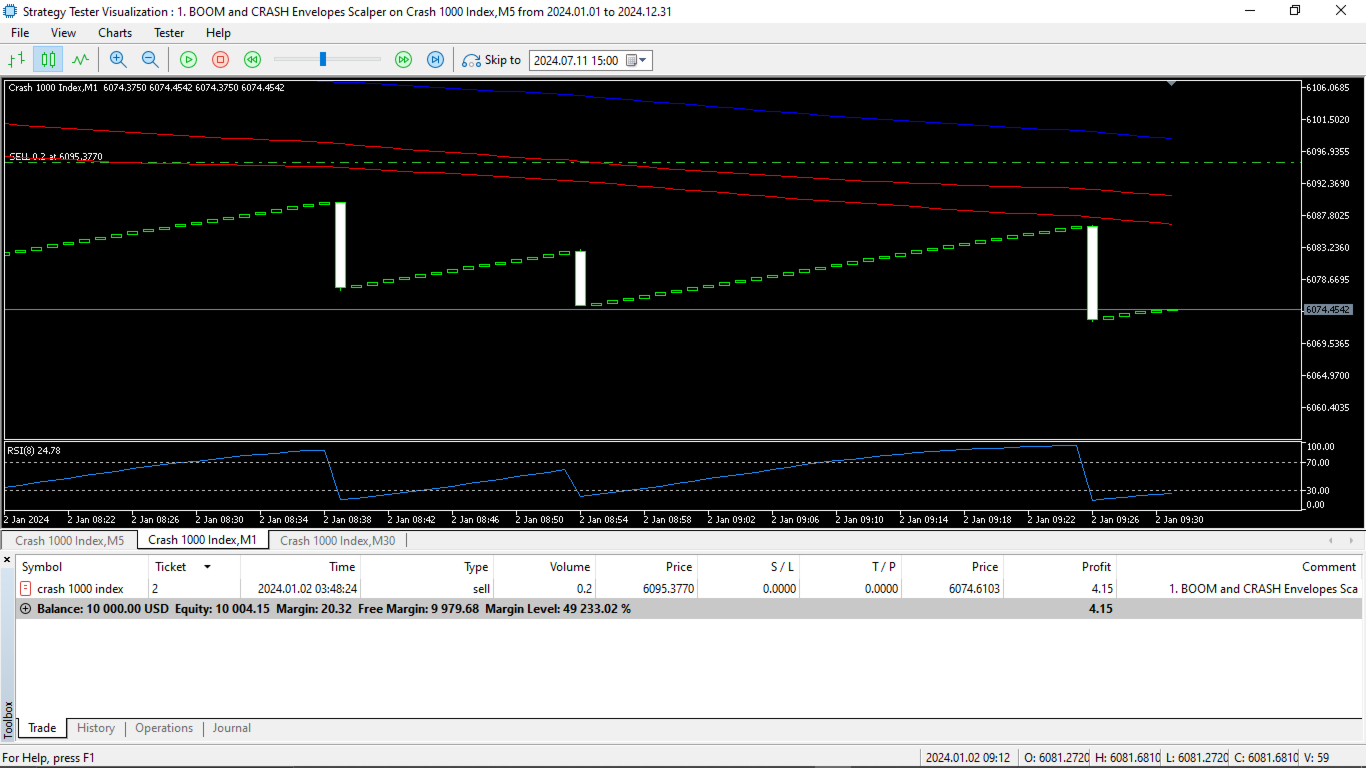Image resolution: width=1366 pixels, height=768 pixels.
Task: Click the Skip to button
Action: pos(491,60)
